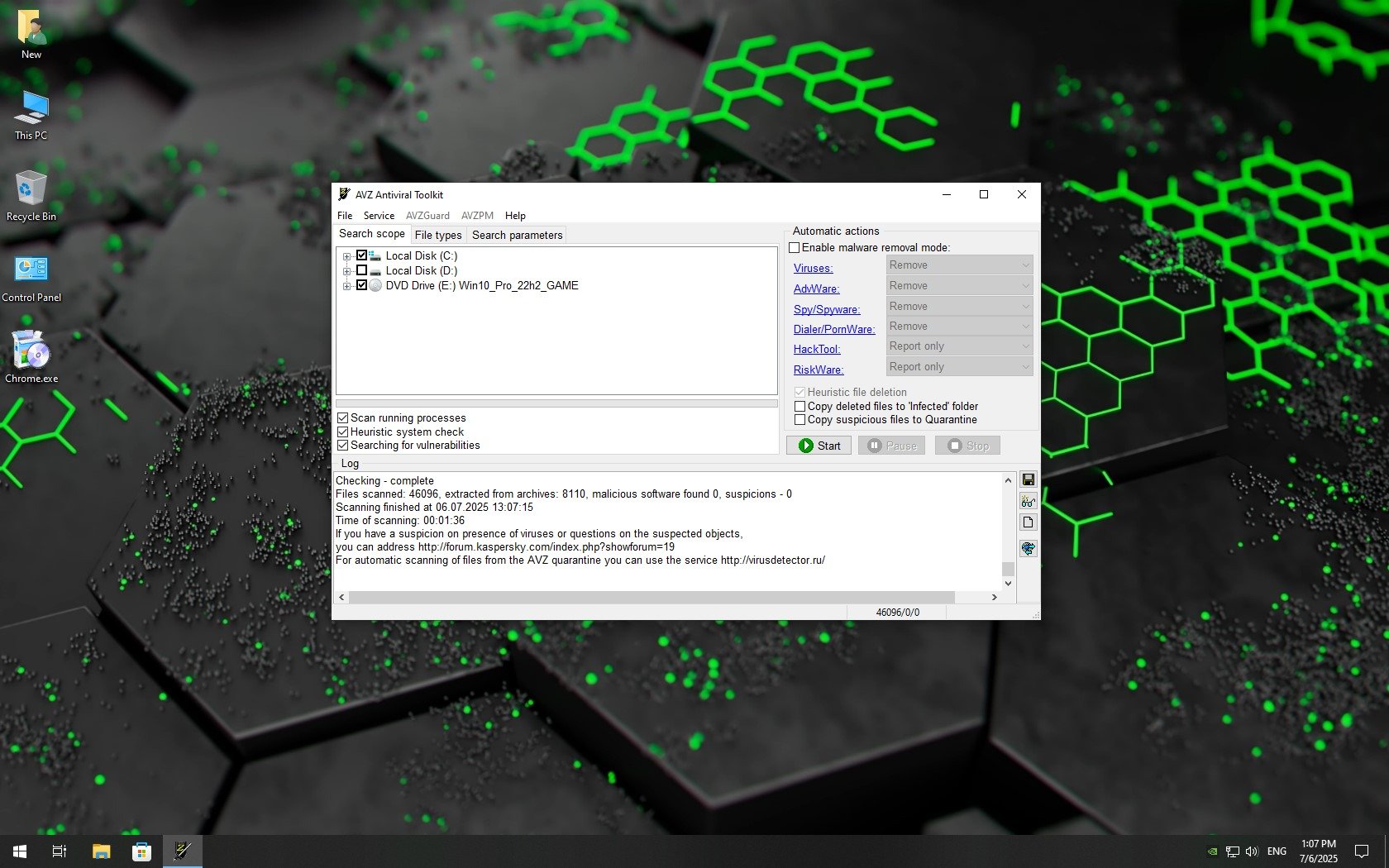Image resolution: width=1389 pixels, height=868 pixels.
Task: Open the taskbar clock showing 1:07 PM
Action: [1318, 851]
